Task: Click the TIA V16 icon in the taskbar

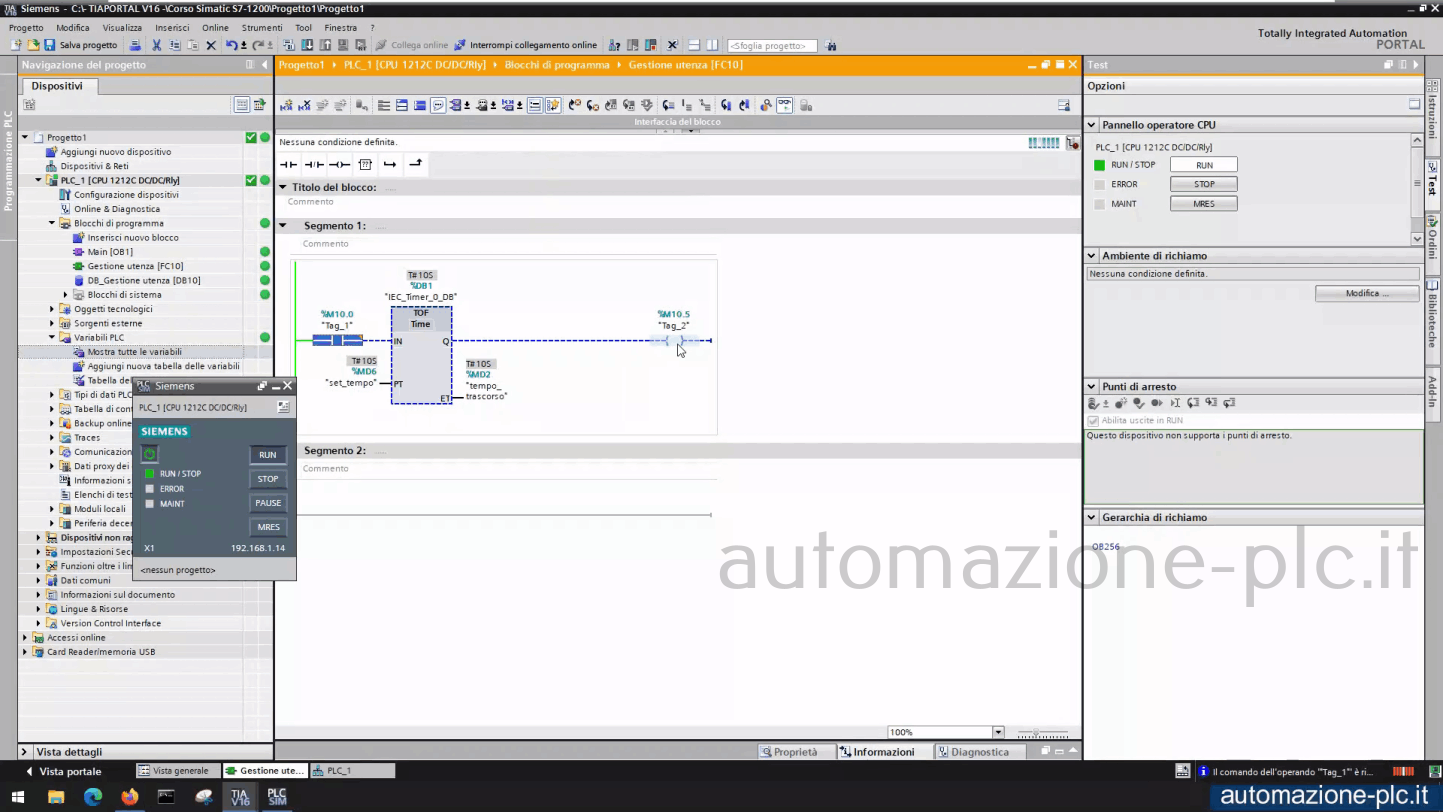Action: tap(240, 797)
